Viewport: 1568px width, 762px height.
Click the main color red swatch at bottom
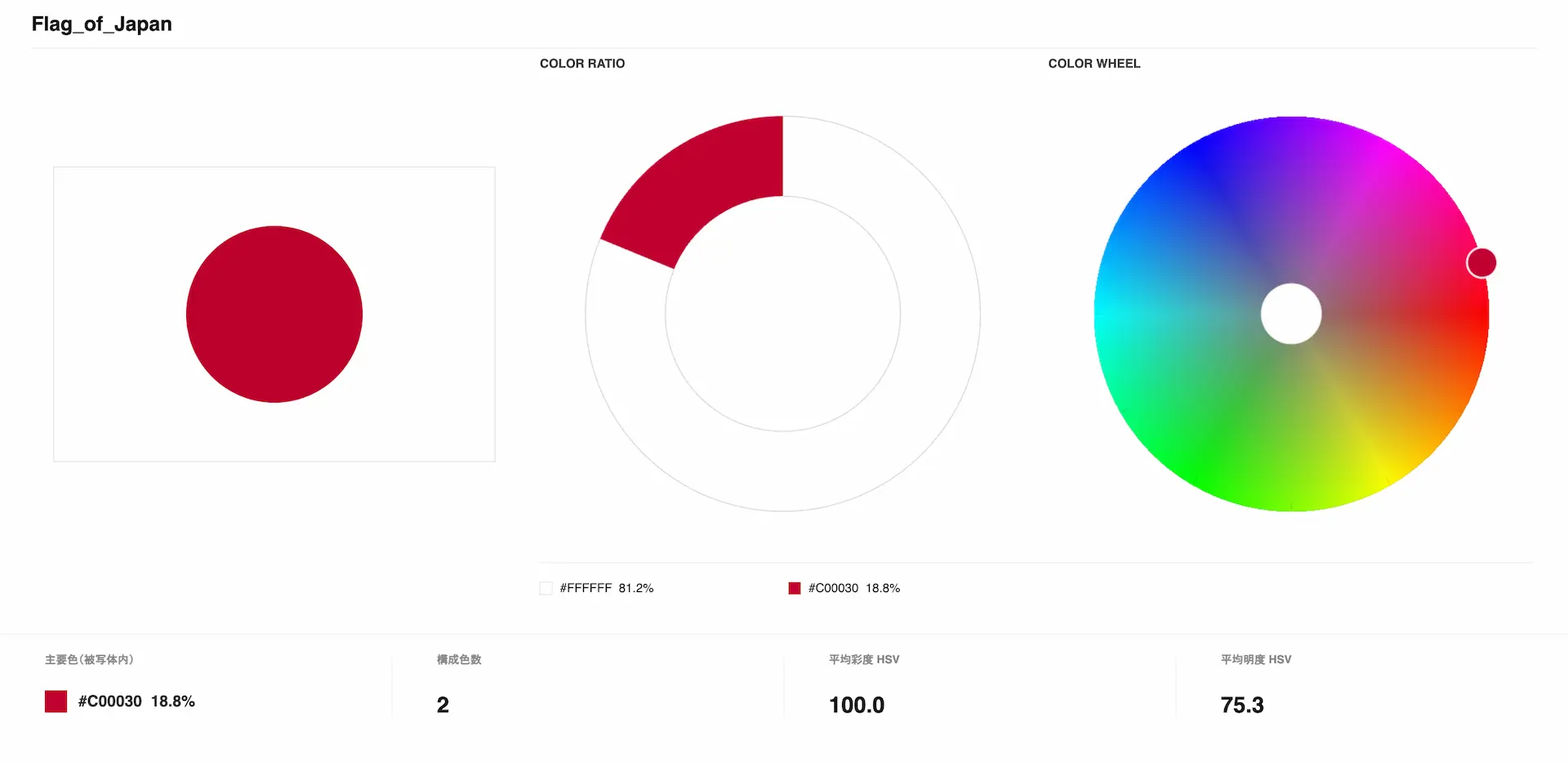coord(56,702)
